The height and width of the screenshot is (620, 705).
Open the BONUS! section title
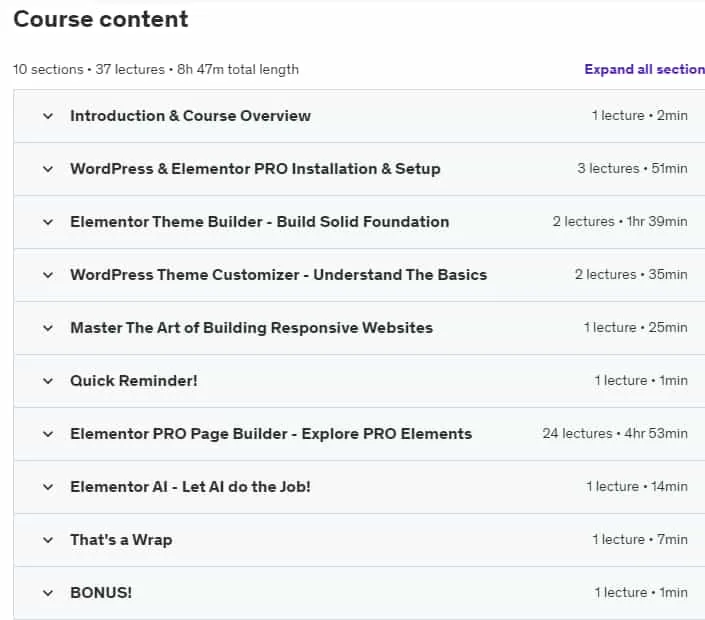(x=101, y=593)
